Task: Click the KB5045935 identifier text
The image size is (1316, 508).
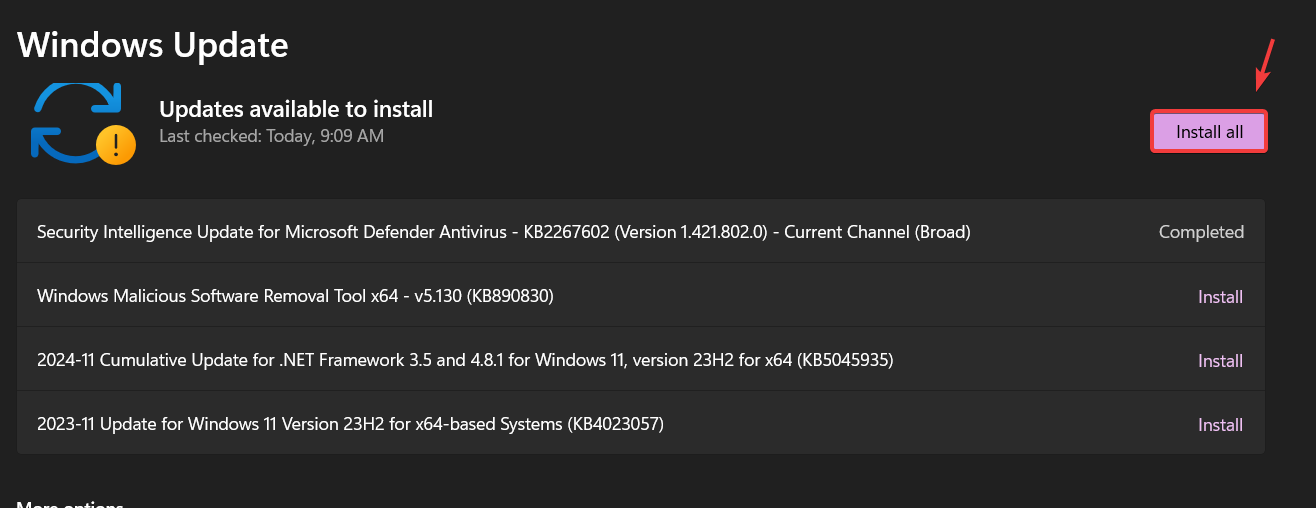Action: (845, 360)
